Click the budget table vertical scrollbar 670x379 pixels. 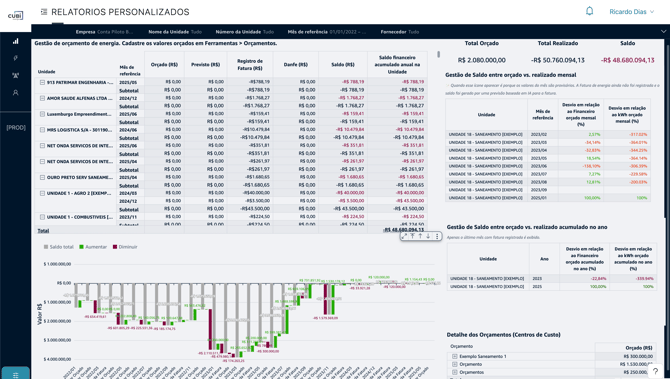[438, 54]
